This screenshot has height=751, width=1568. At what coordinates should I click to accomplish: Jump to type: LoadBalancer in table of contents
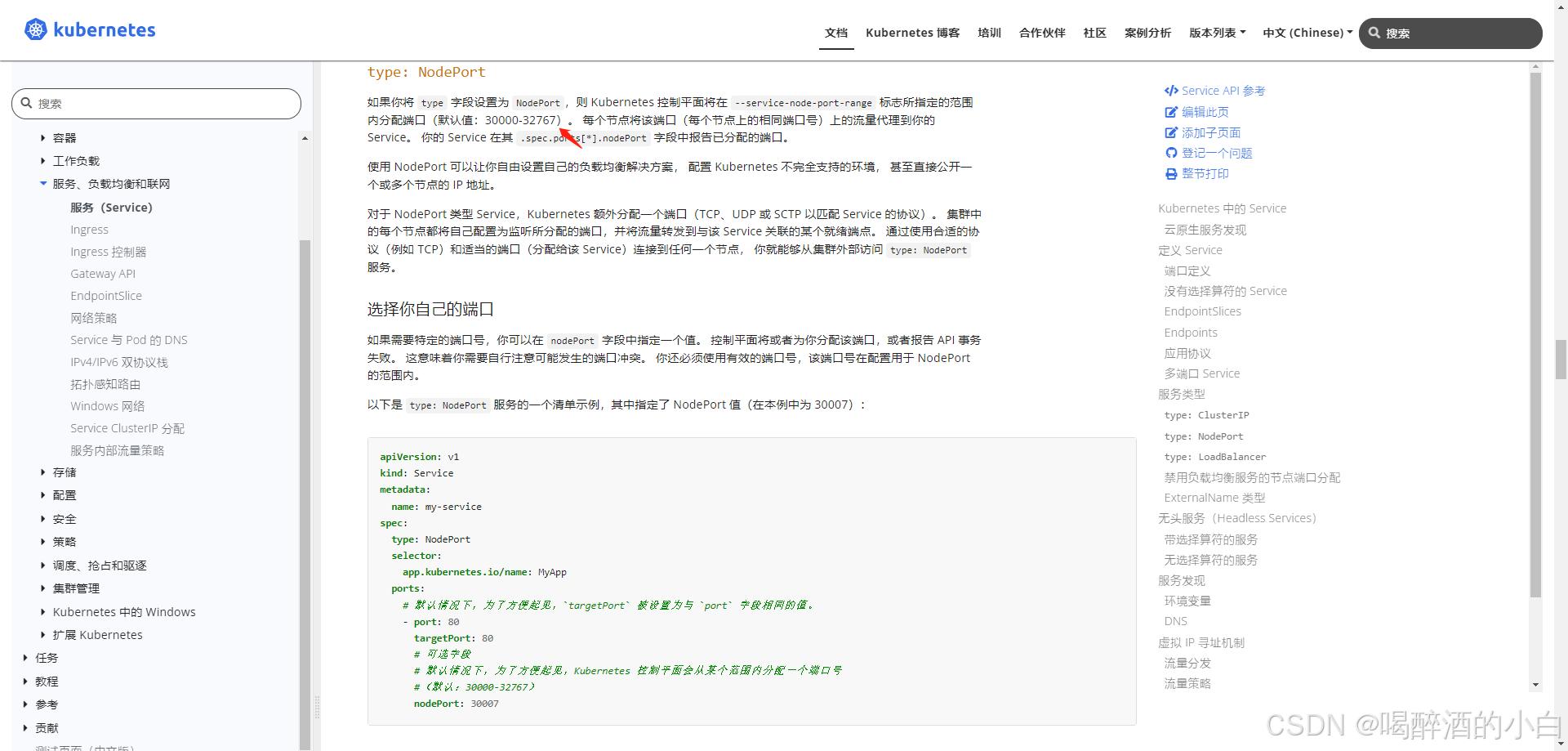pos(1215,457)
